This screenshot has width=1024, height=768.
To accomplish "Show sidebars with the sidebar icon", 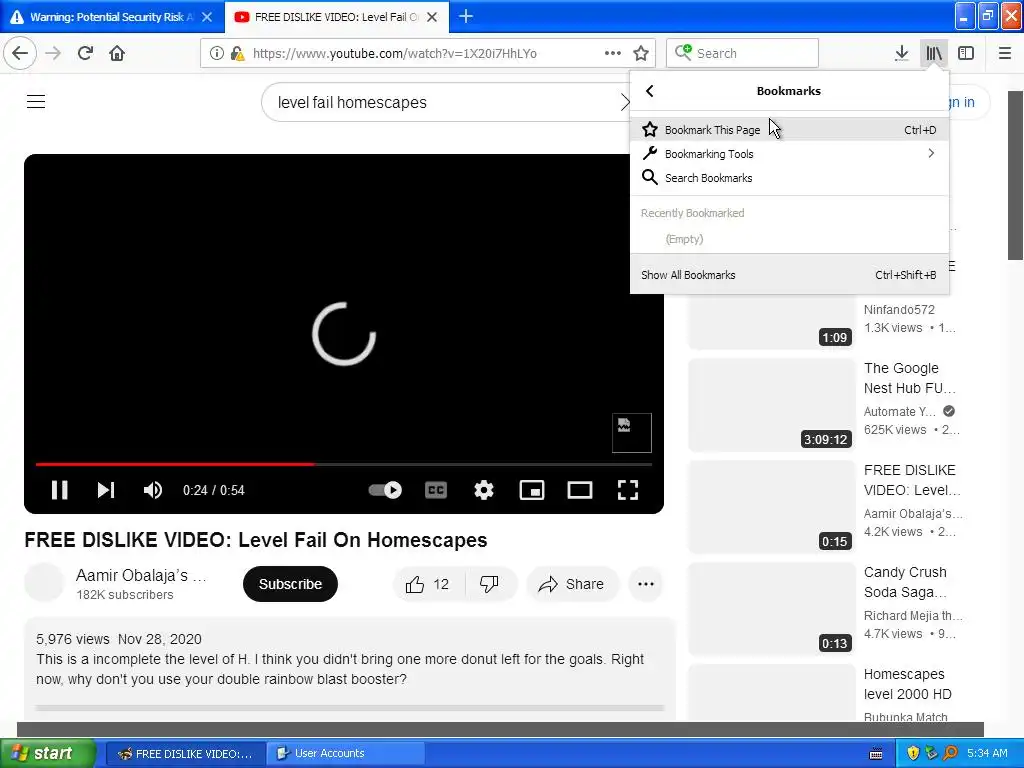I will (x=966, y=53).
